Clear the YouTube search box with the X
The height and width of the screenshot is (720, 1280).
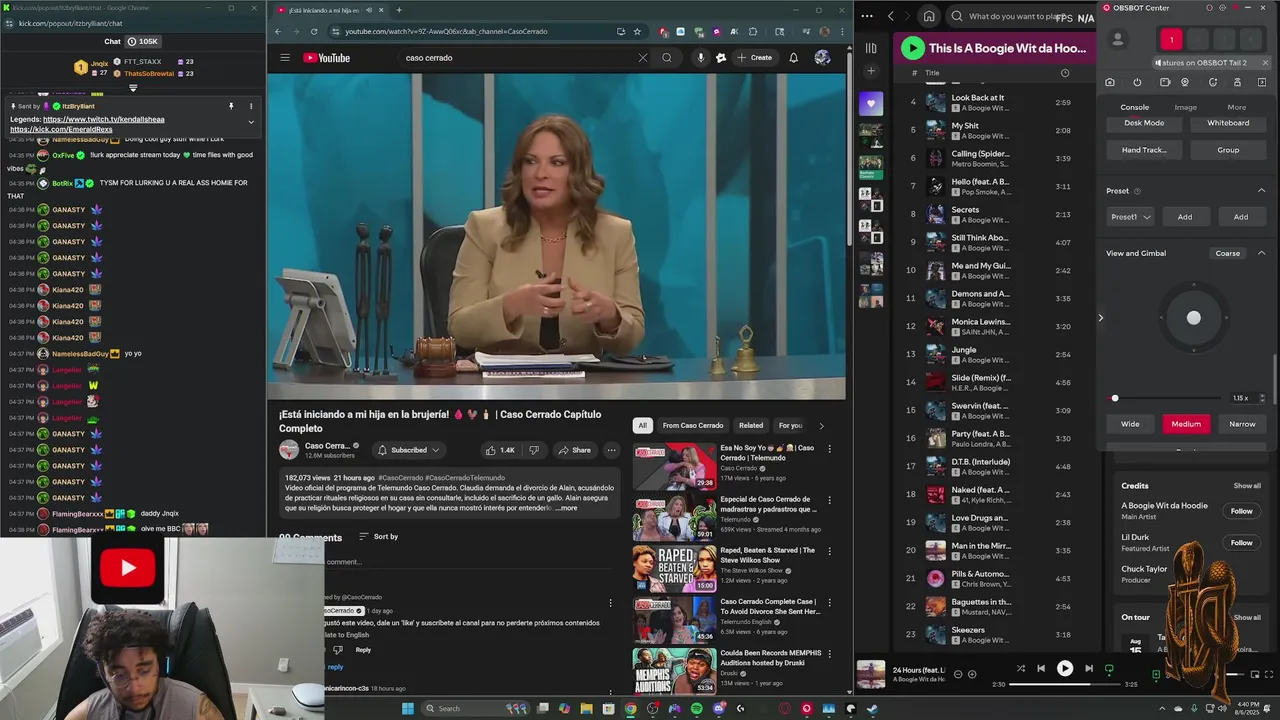click(642, 58)
